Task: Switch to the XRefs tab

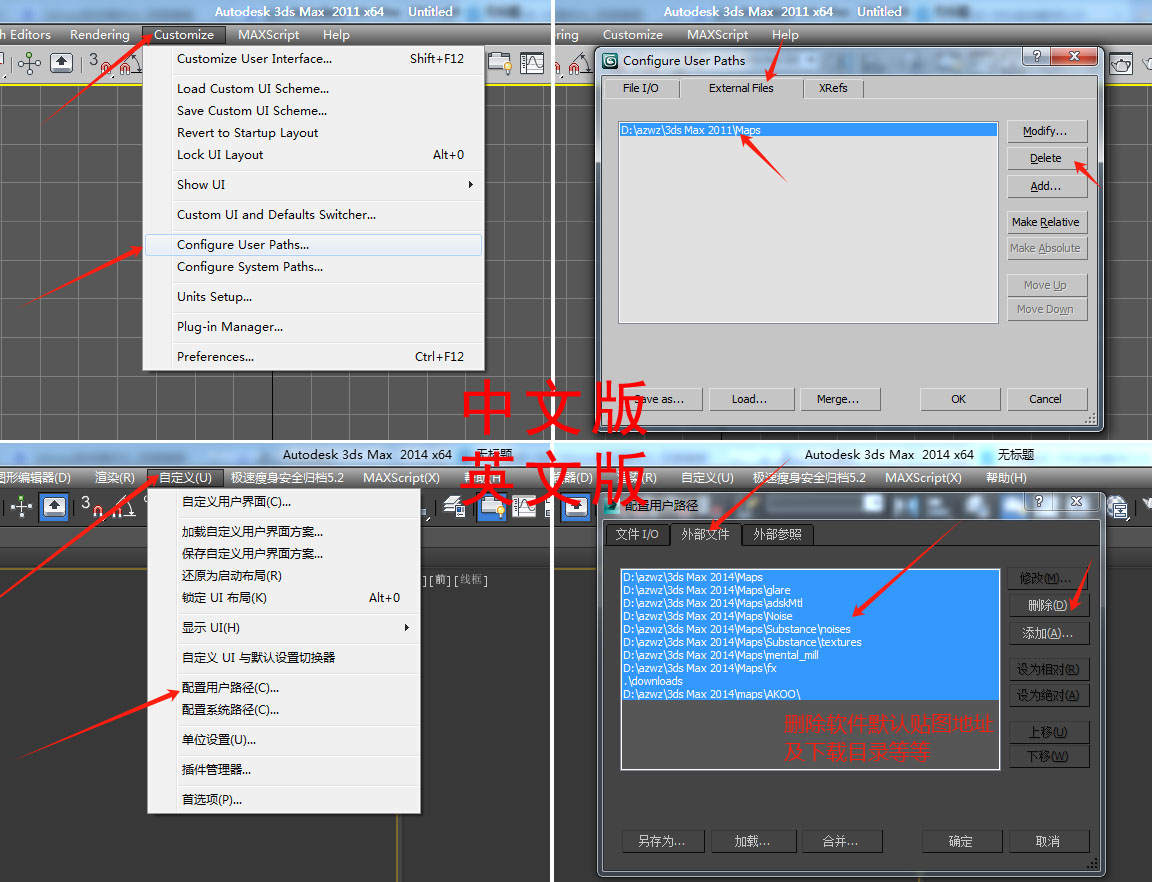Action: pos(833,88)
